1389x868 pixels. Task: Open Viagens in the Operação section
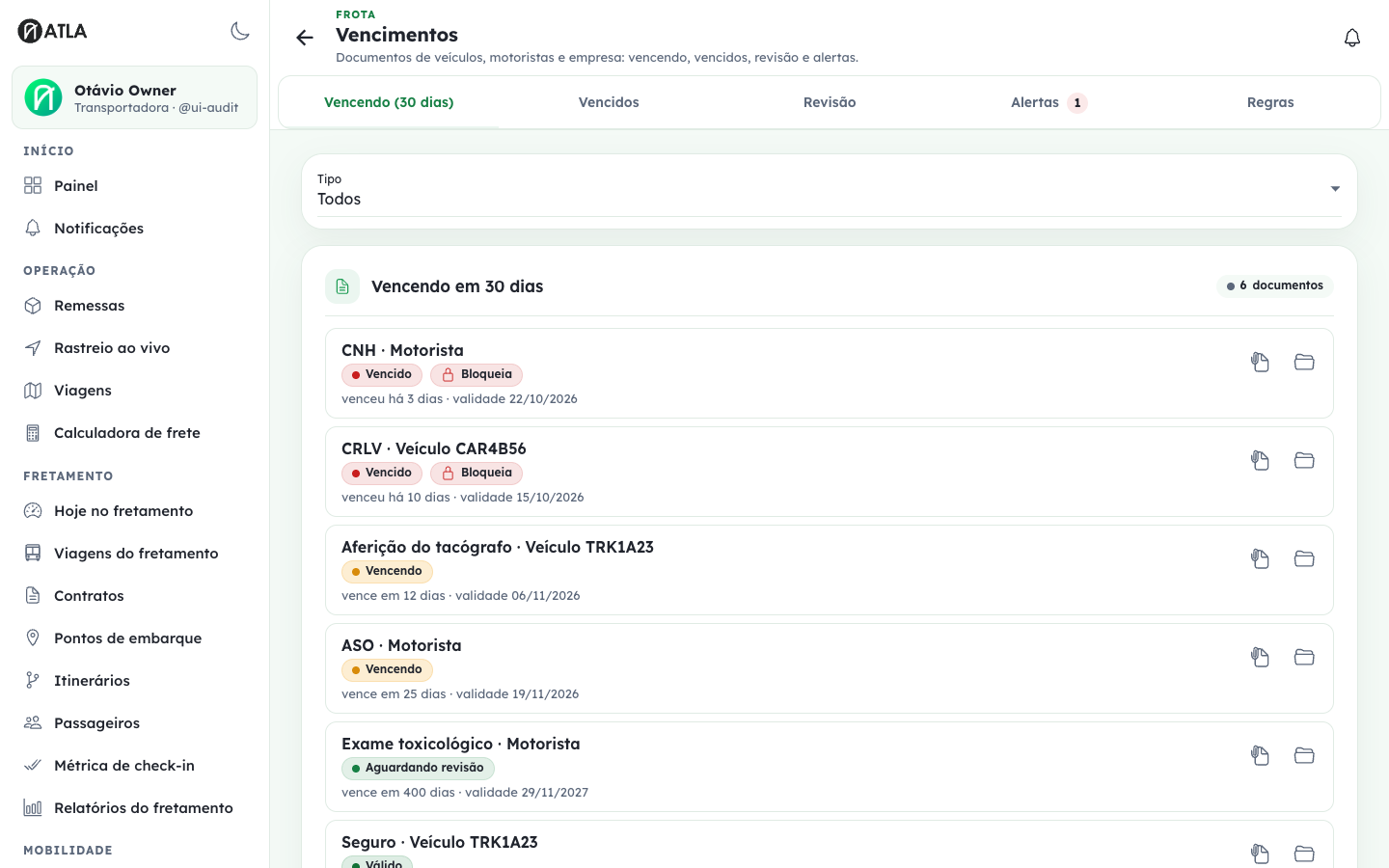(x=134, y=391)
